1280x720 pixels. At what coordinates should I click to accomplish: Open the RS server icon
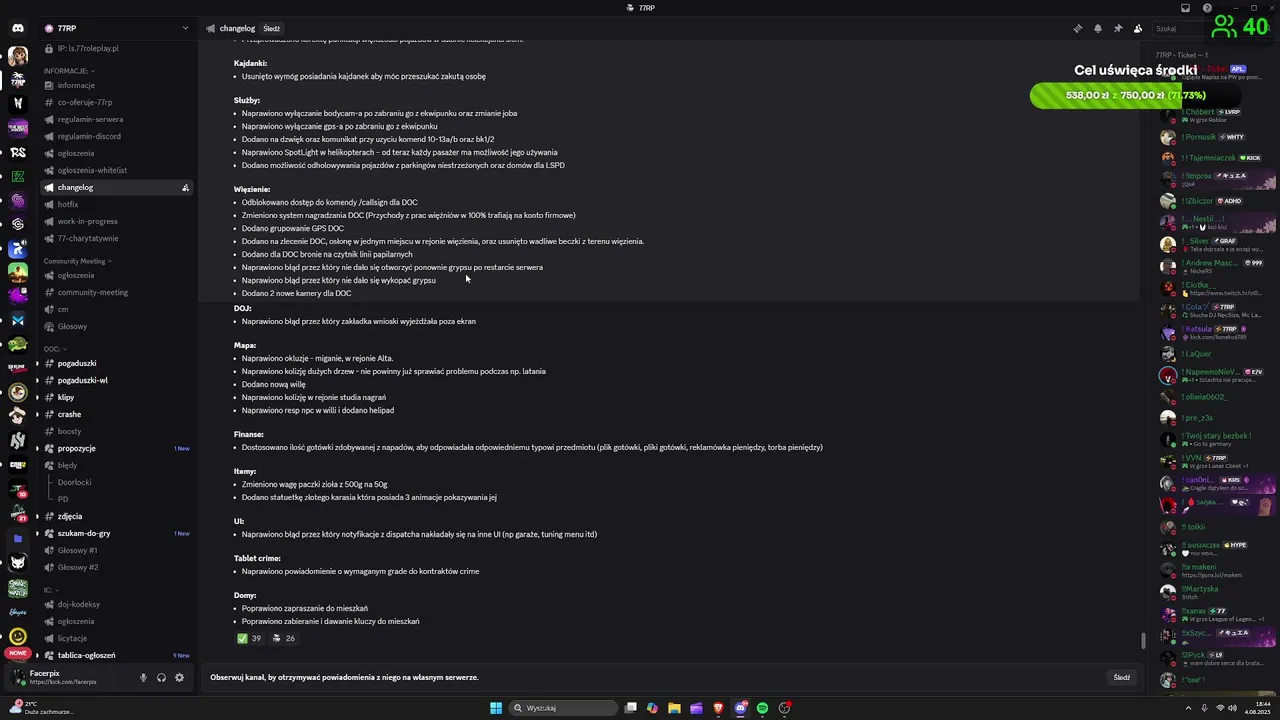tap(18, 152)
